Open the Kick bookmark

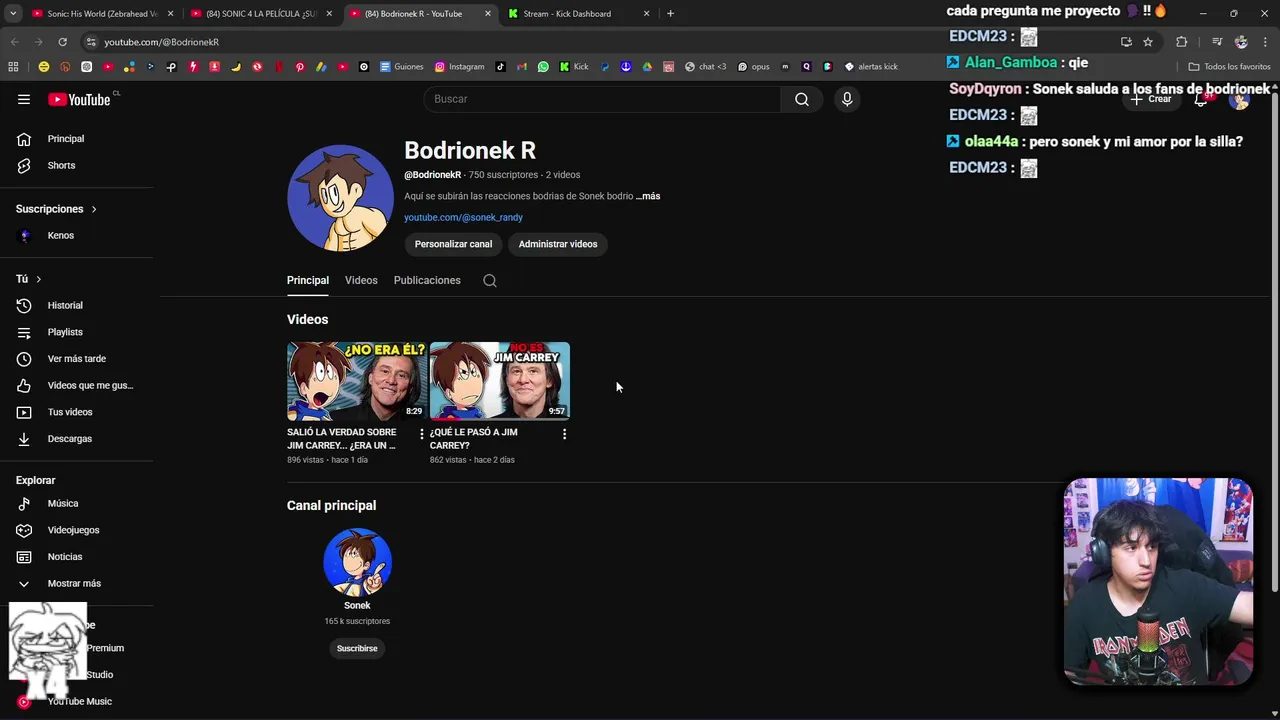(574, 67)
